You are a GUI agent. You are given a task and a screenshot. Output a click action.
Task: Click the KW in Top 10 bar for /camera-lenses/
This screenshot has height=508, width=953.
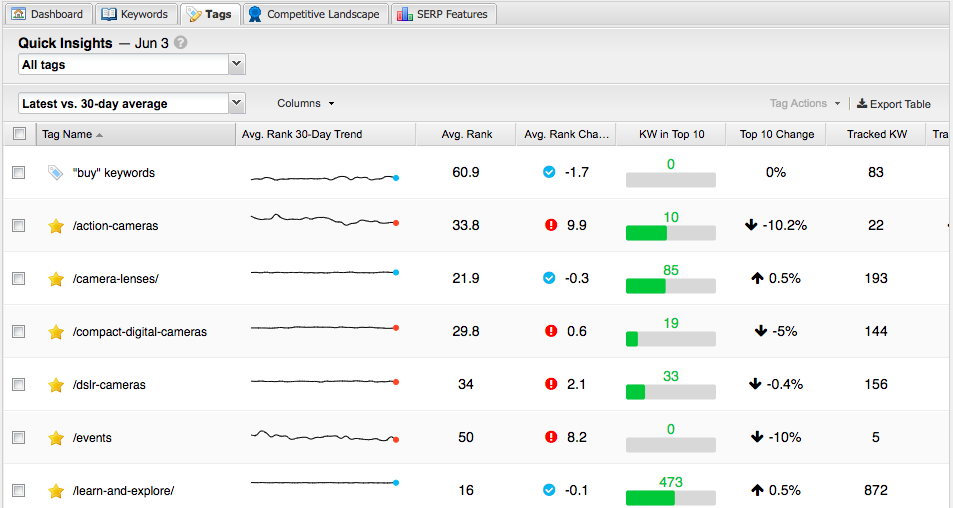pos(670,286)
